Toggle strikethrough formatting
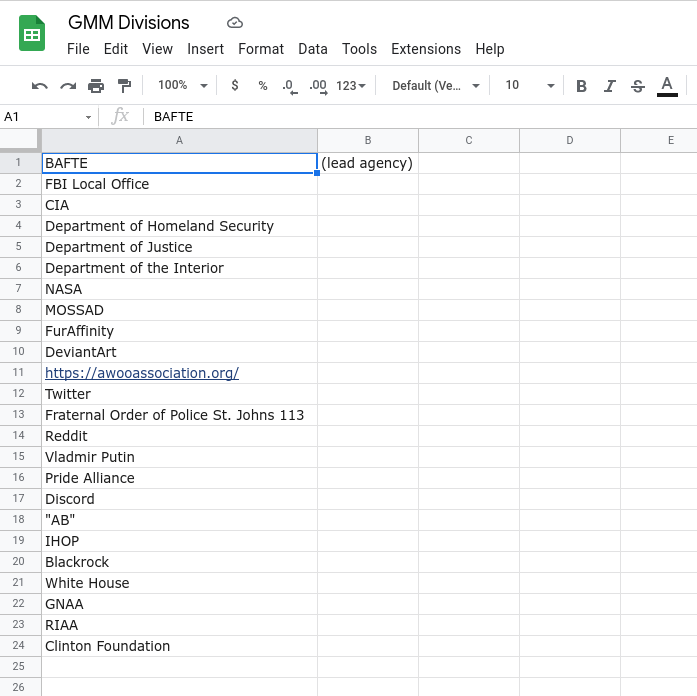Image resolution: width=697 pixels, height=696 pixels. coord(638,85)
